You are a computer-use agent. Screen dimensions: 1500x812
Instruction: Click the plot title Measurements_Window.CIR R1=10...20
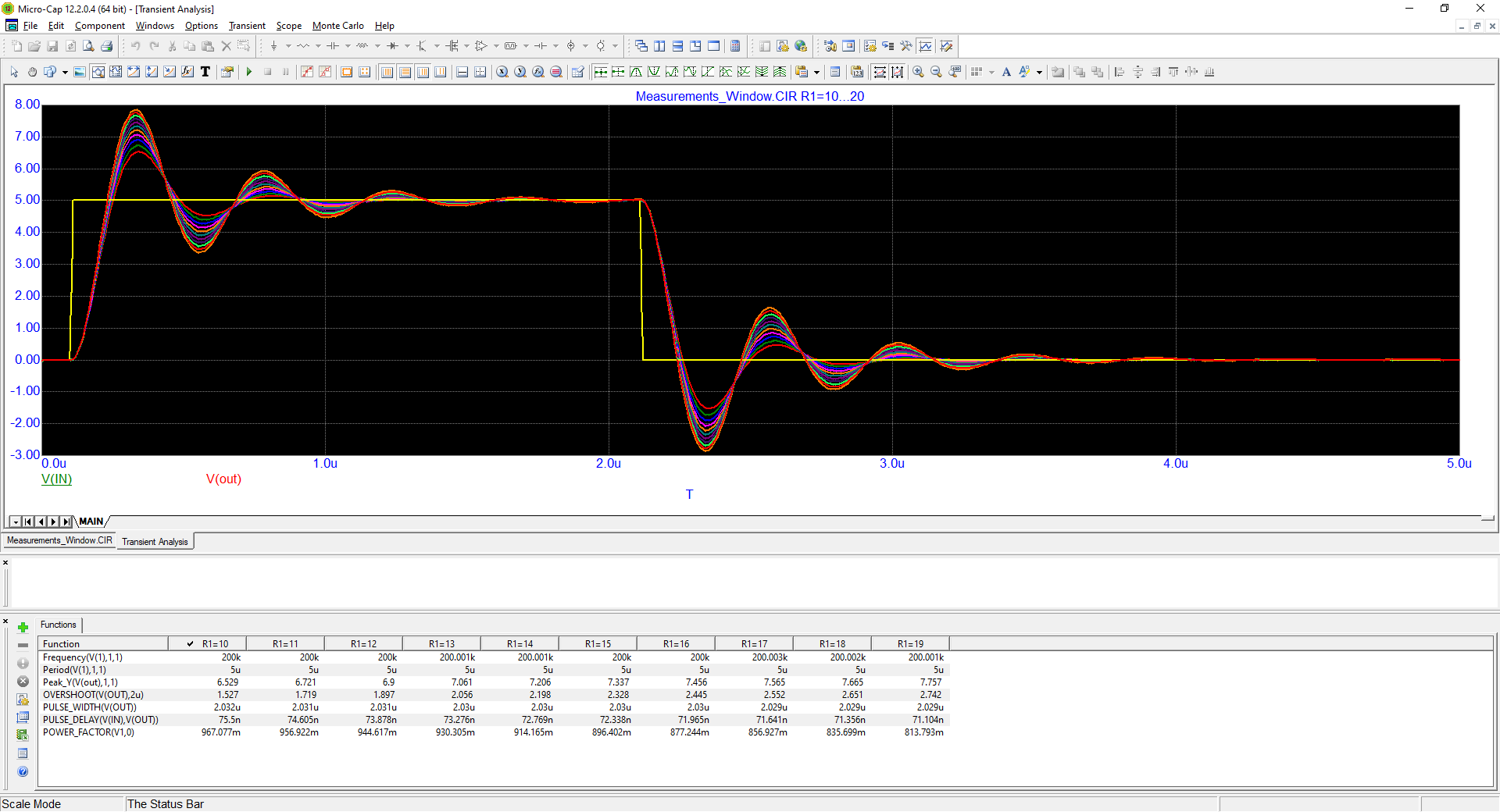750,96
